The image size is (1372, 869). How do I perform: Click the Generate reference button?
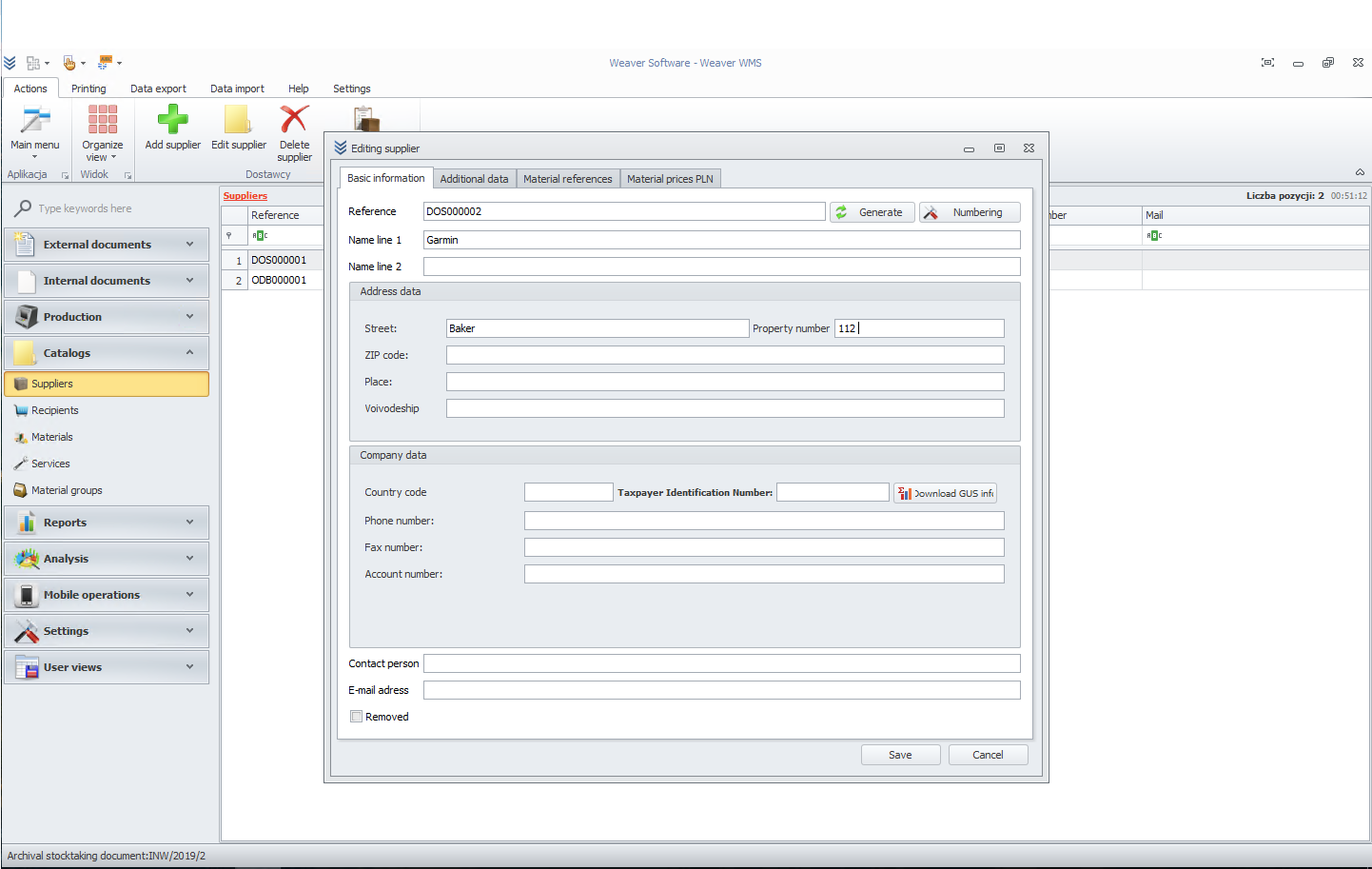pyautogui.click(x=872, y=212)
